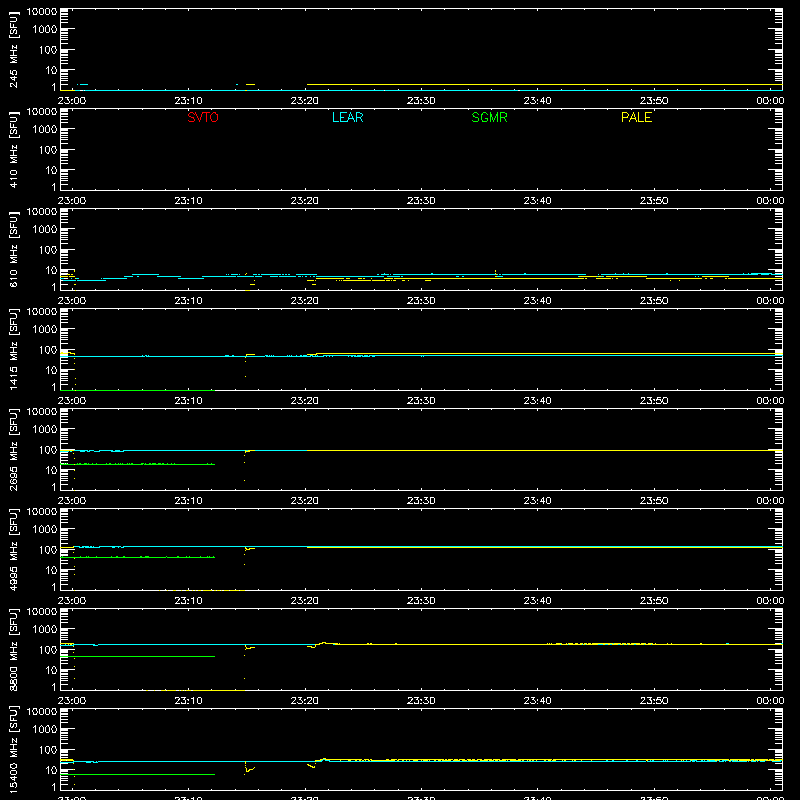Click the 23:00 tick of the 8800 MHz panel

72,701
